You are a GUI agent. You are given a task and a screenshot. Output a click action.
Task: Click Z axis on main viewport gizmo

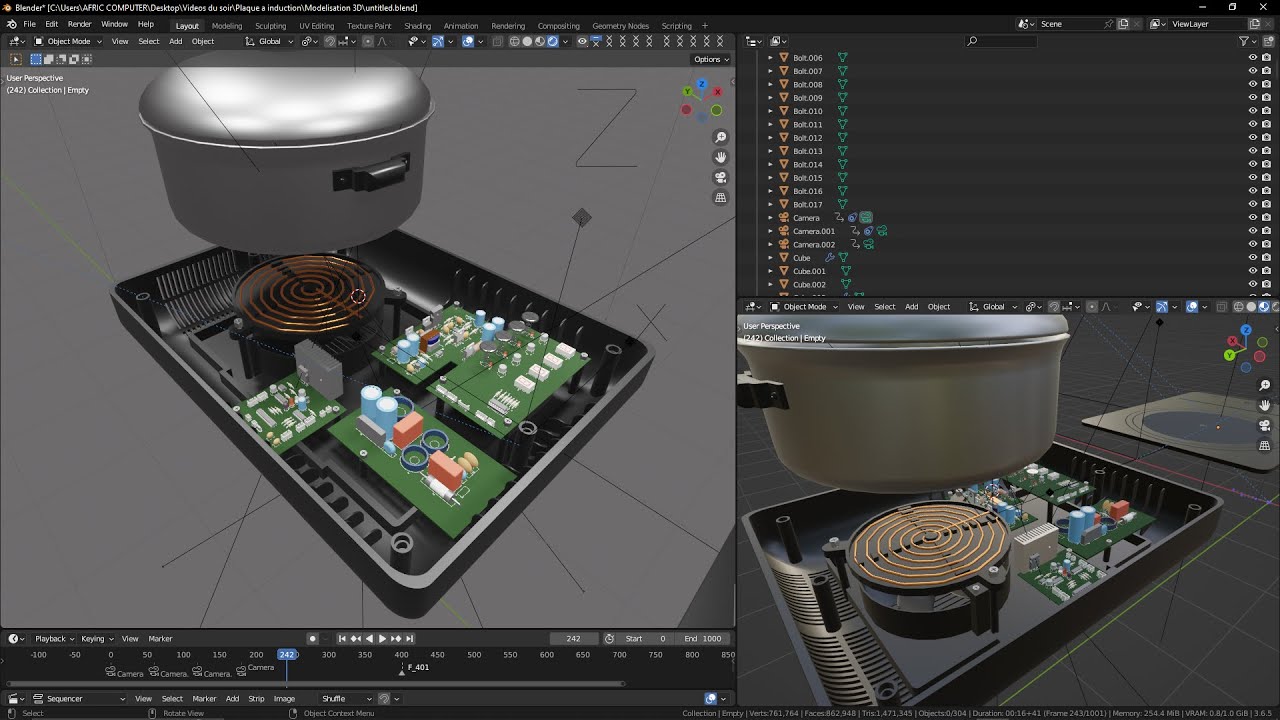pos(702,85)
